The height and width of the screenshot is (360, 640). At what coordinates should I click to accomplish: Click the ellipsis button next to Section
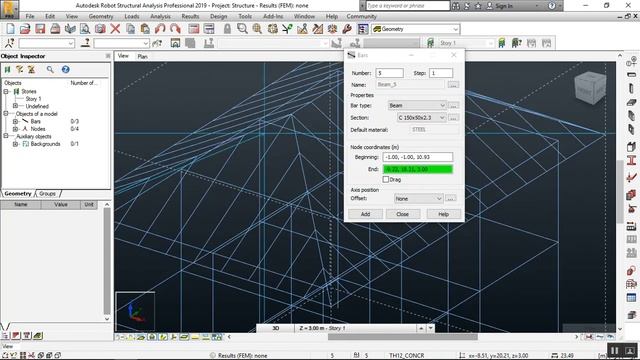[x=453, y=118]
